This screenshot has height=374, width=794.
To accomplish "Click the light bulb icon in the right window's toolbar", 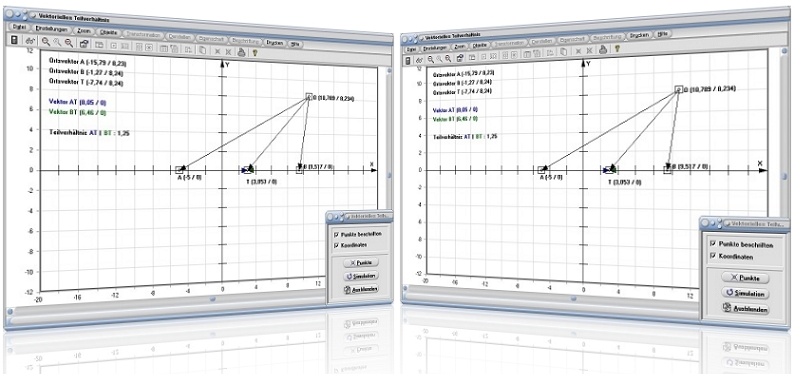I will 617,49.
